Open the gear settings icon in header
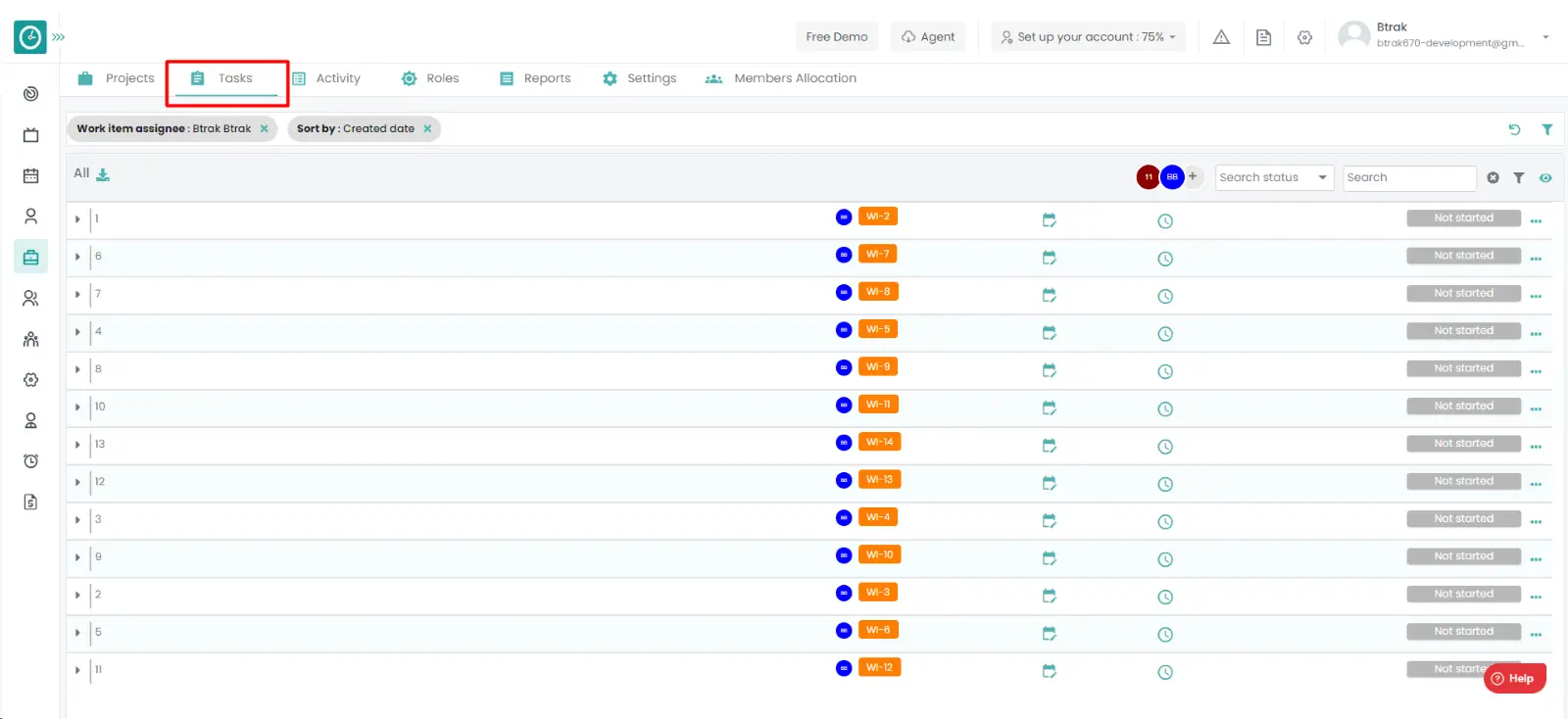Image resolution: width=1568 pixels, height=719 pixels. [x=1304, y=37]
